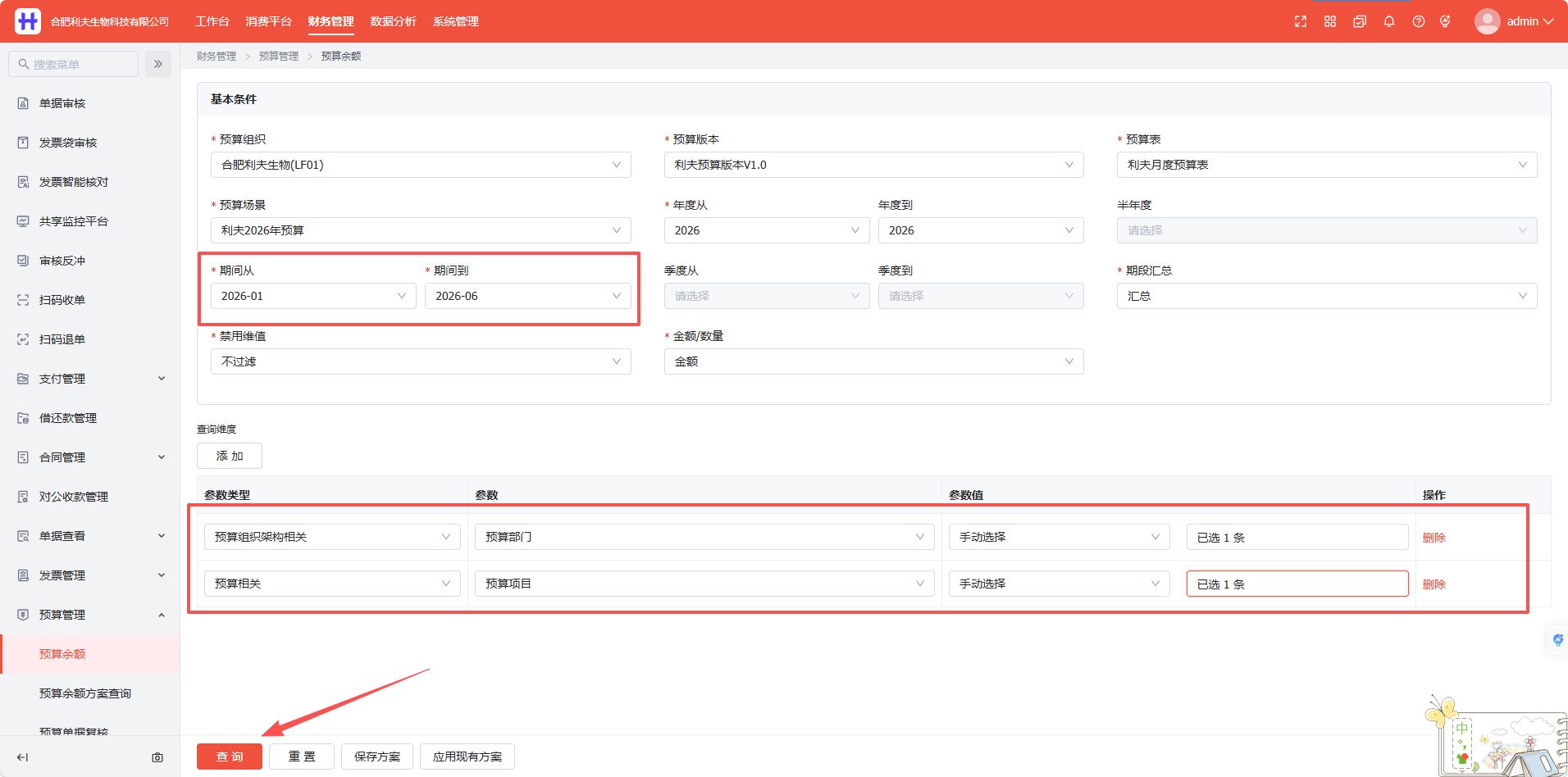
Task: Click the 对公收款管理 sidebar icon
Action: [x=23, y=497]
